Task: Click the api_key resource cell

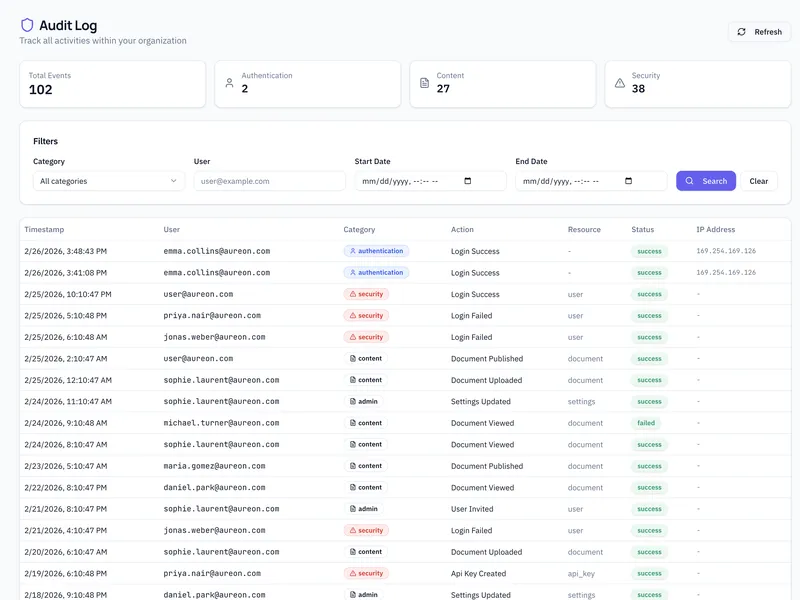Action: (x=581, y=573)
